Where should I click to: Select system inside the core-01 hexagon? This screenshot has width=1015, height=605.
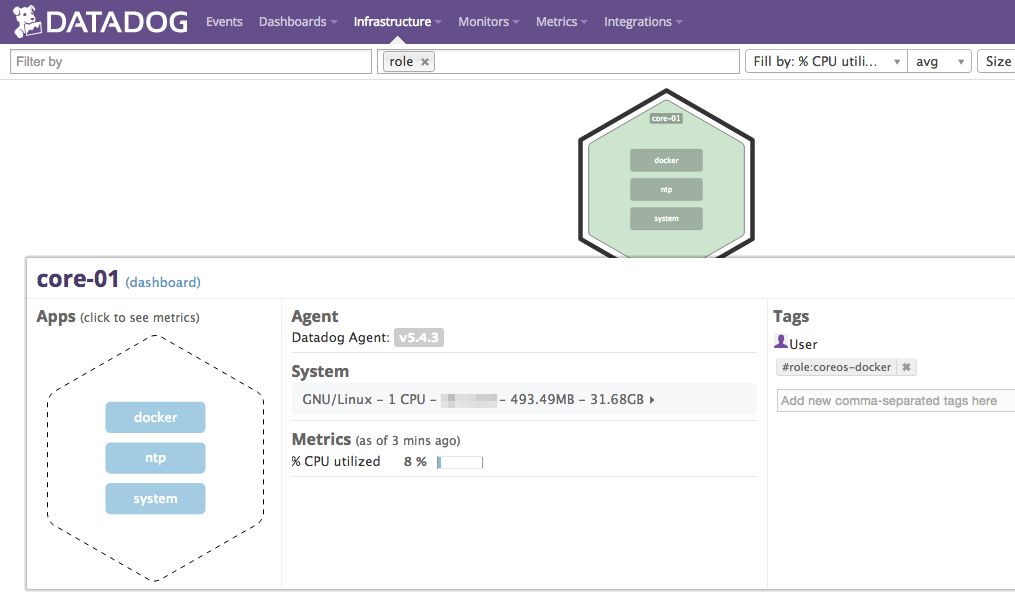666,219
